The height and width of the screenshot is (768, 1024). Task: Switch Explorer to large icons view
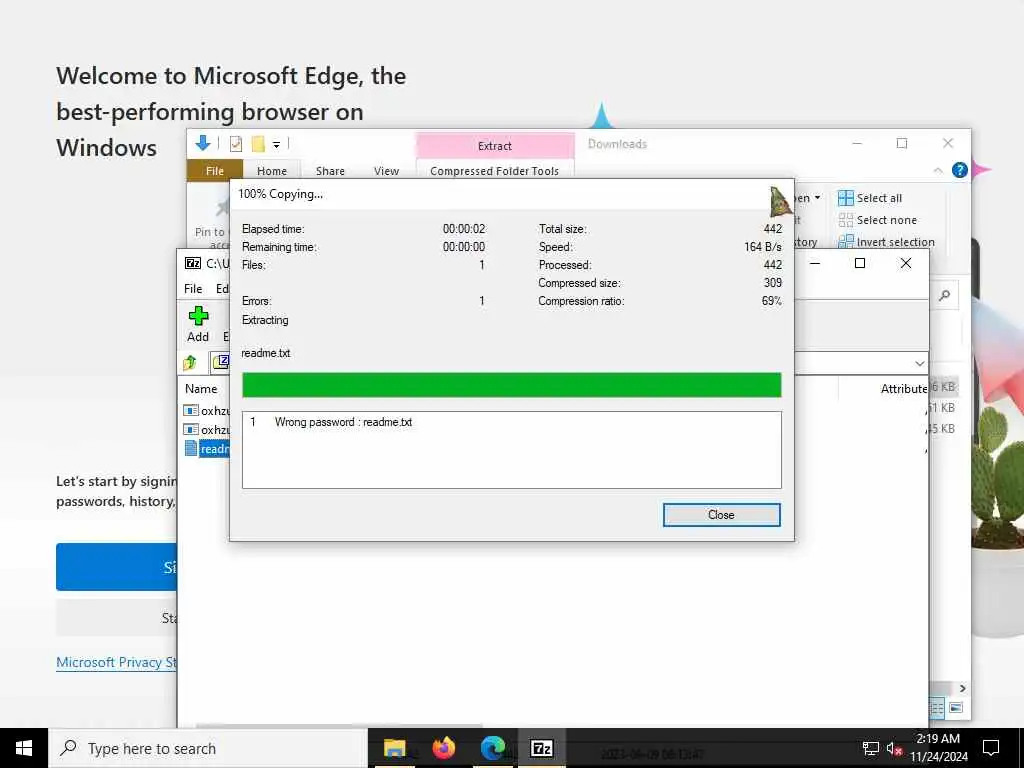(x=955, y=708)
